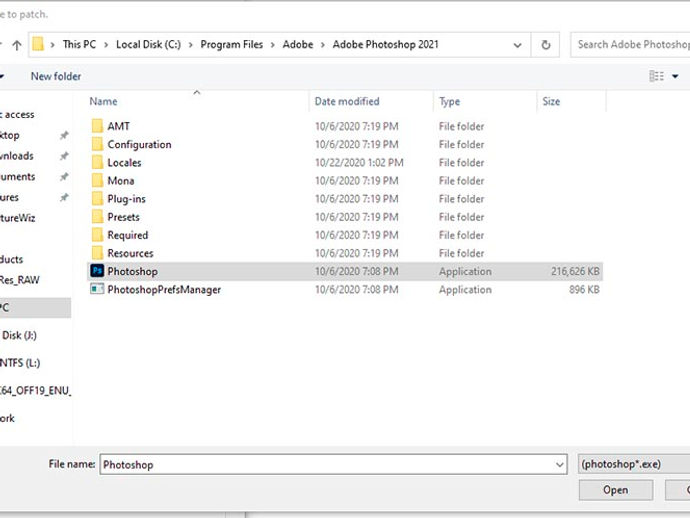Open Documents in the navigation pane
Screen dimensions: 690x518
coord(18,176)
